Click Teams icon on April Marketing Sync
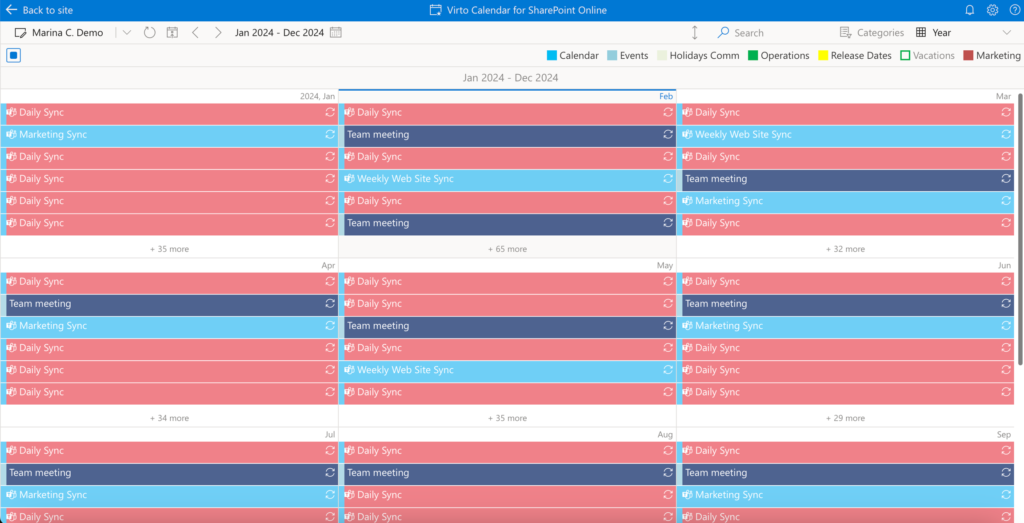This screenshot has height=523, width=1024. coord(11,326)
